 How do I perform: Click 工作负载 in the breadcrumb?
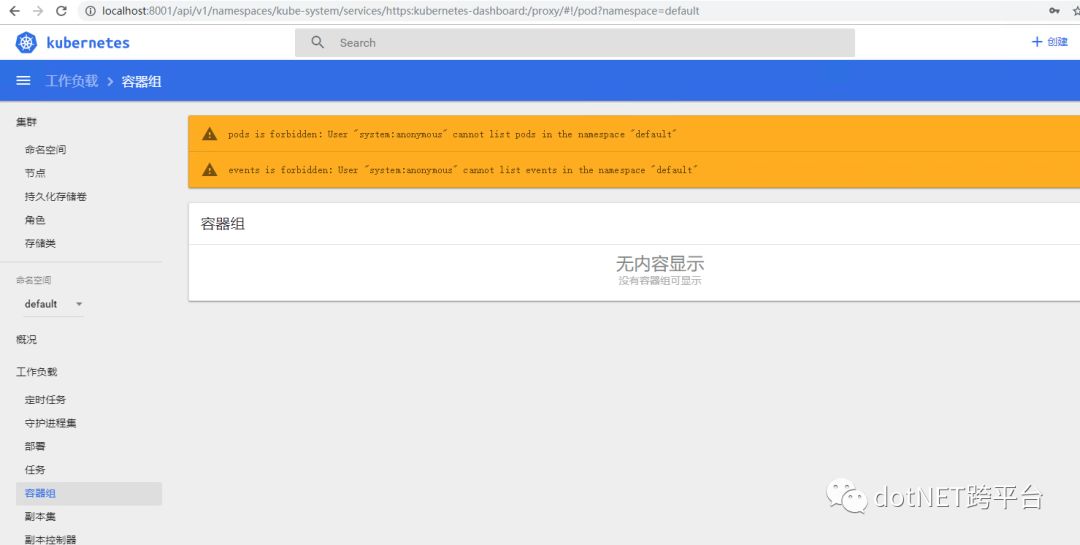[72, 81]
